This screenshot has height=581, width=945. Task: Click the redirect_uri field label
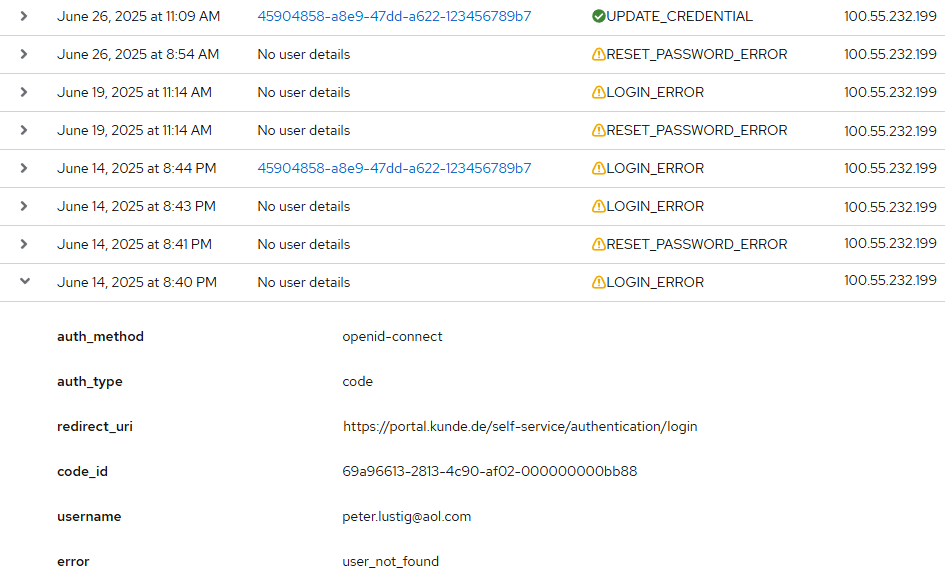[95, 427]
